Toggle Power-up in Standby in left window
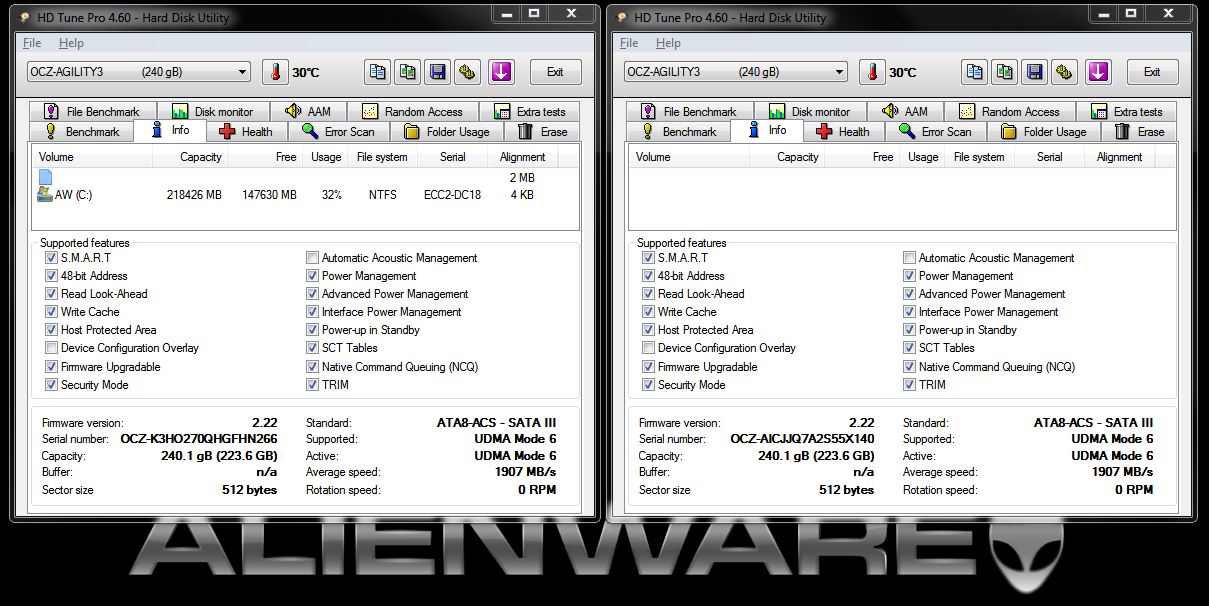The height and width of the screenshot is (606, 1209). pyautogui.click(x=313, y=330)
